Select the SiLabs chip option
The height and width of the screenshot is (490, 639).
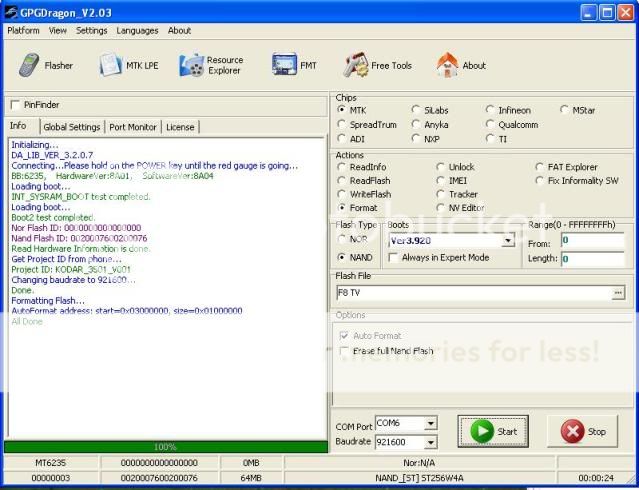point(415,110)
